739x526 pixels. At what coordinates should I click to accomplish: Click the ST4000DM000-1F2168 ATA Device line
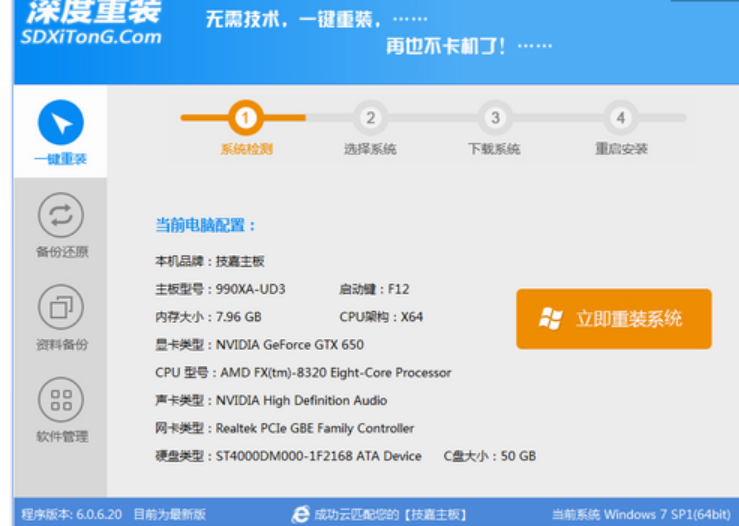point(288,456)
